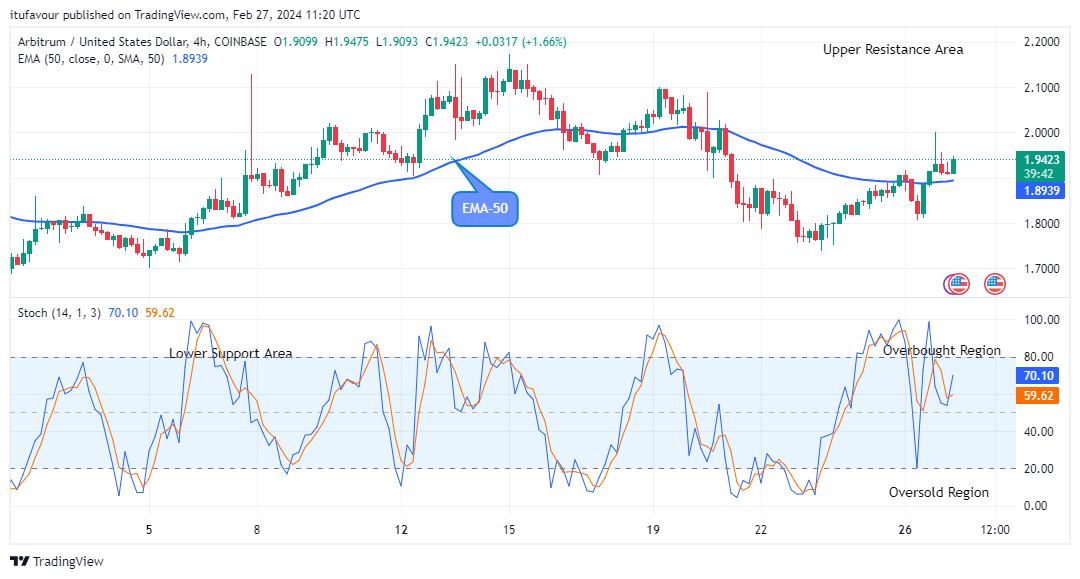Screen dimensions: 1080x579
Task: Click the EMA (50, close, 0, SMA, 50) legend
Action: click(91, 59)
